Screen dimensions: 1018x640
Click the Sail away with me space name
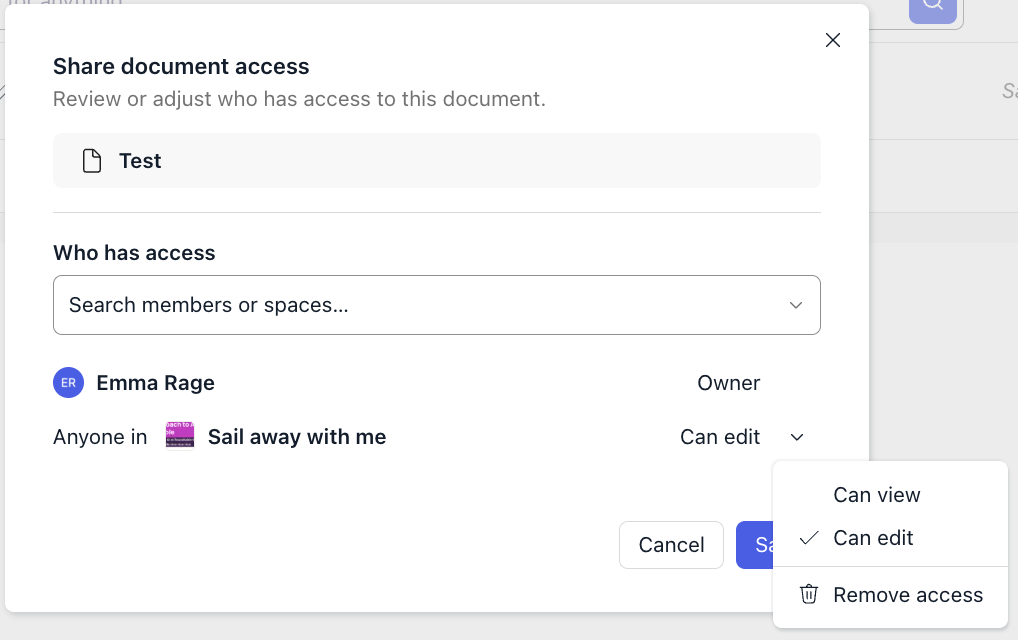tap(297, 437)
